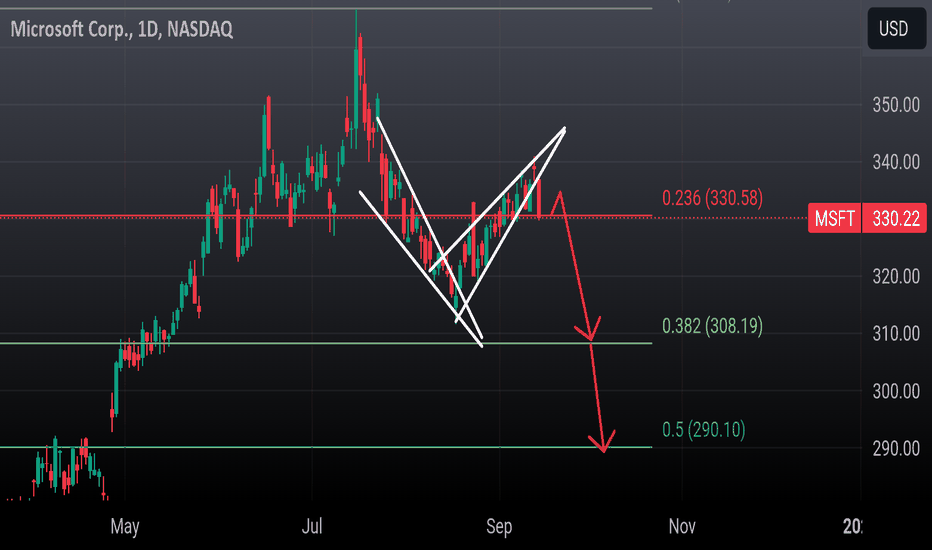This screenshot has width=932, height=550.
Task: Click the 330.22 current price value
Action: coord(896,218)
